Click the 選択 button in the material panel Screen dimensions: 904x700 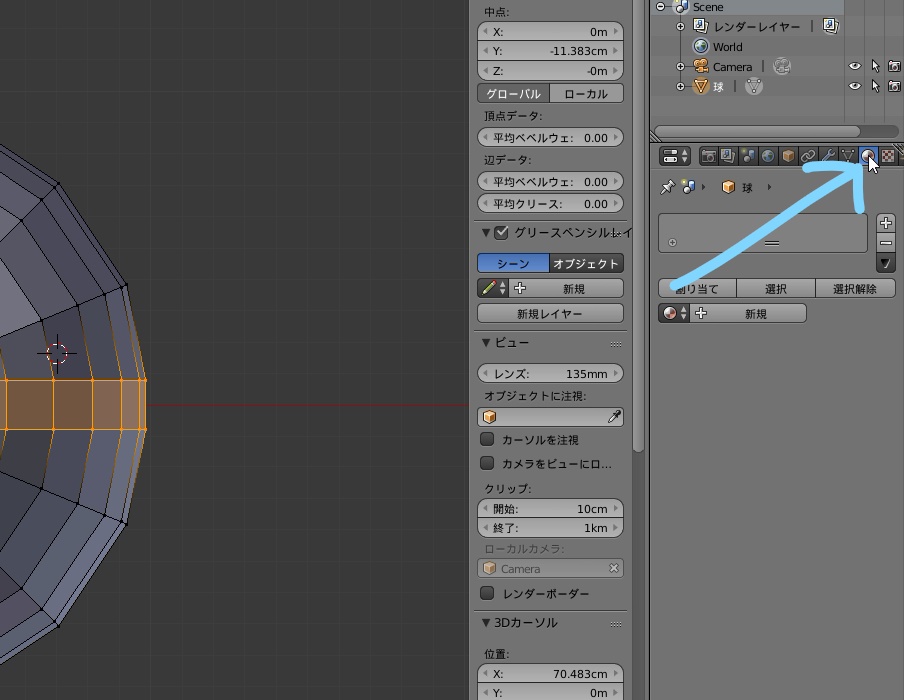click(x=776, y=288)
